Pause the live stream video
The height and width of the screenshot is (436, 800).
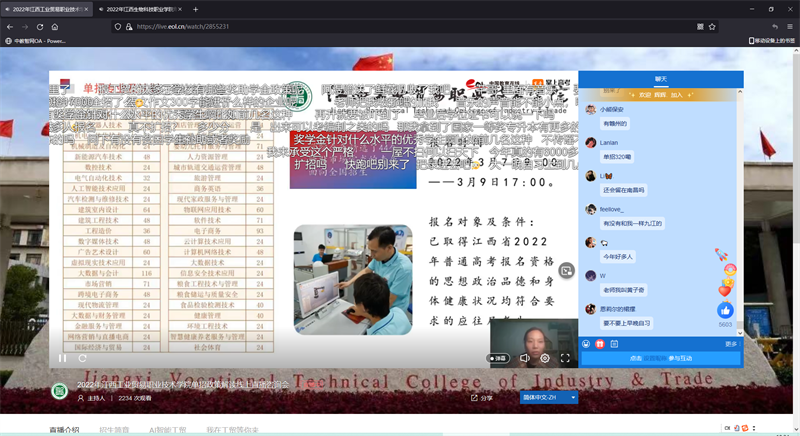pos(62,358)
